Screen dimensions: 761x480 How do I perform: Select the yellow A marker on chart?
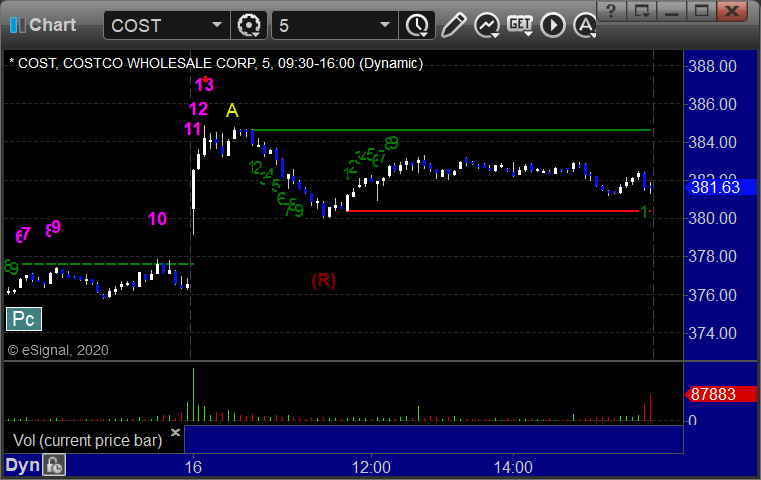(x=232, y=111)
